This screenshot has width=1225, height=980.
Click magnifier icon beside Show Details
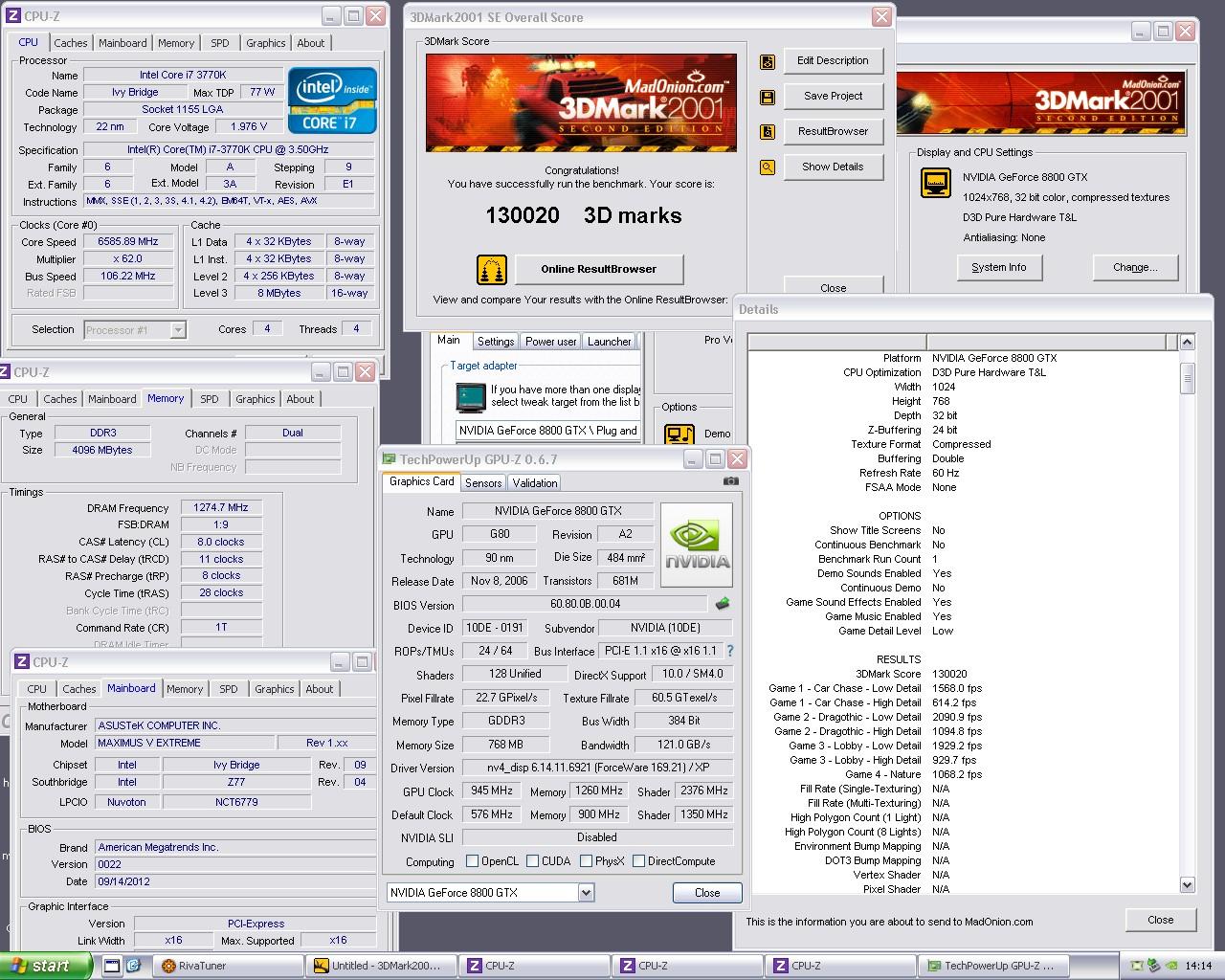pyautogui.click(x=767, y=167)
